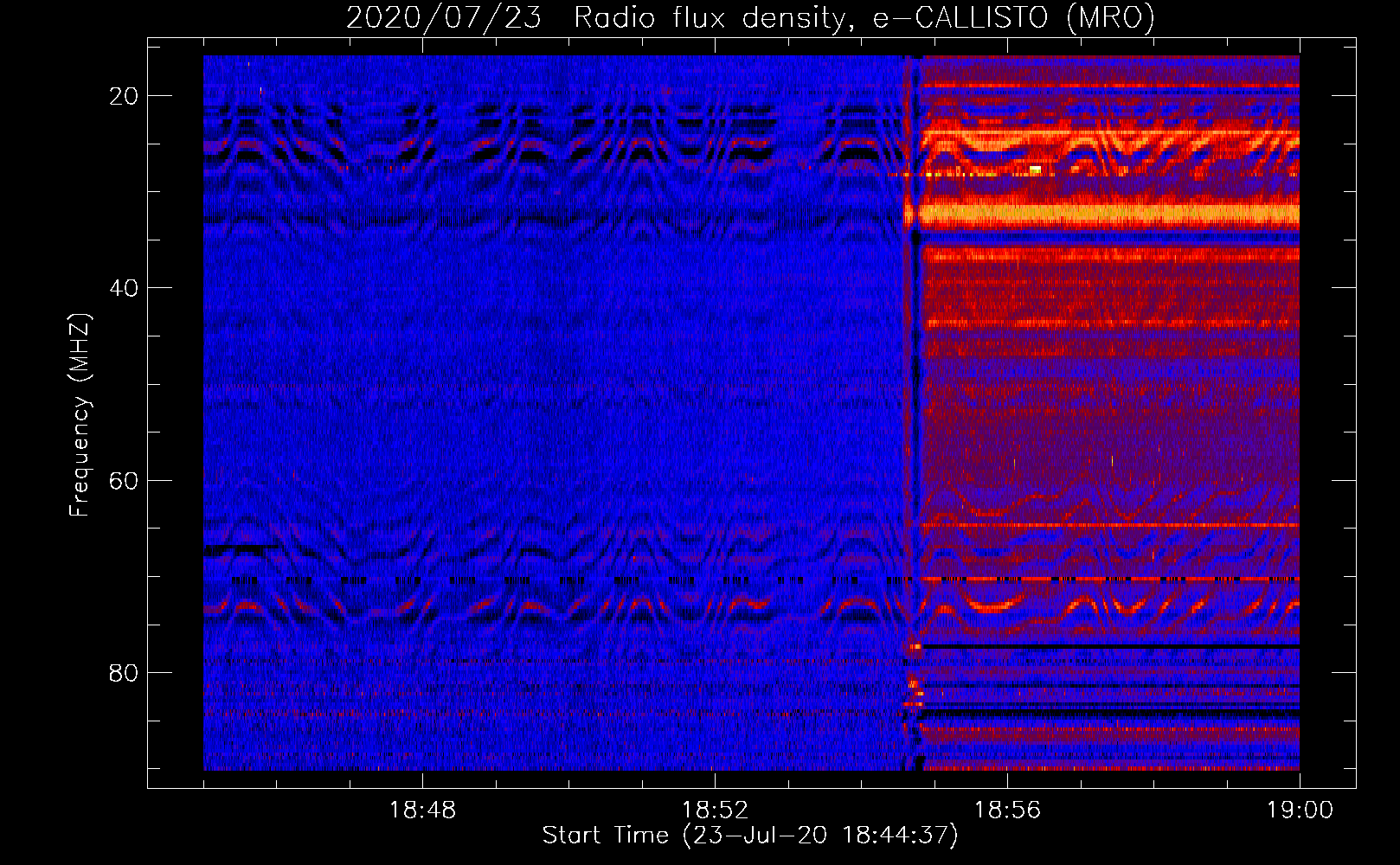Viewport: 1400px width, 865px height.
Task: Click the 19:00 time tick label
Action: (x=1300, y=811)
